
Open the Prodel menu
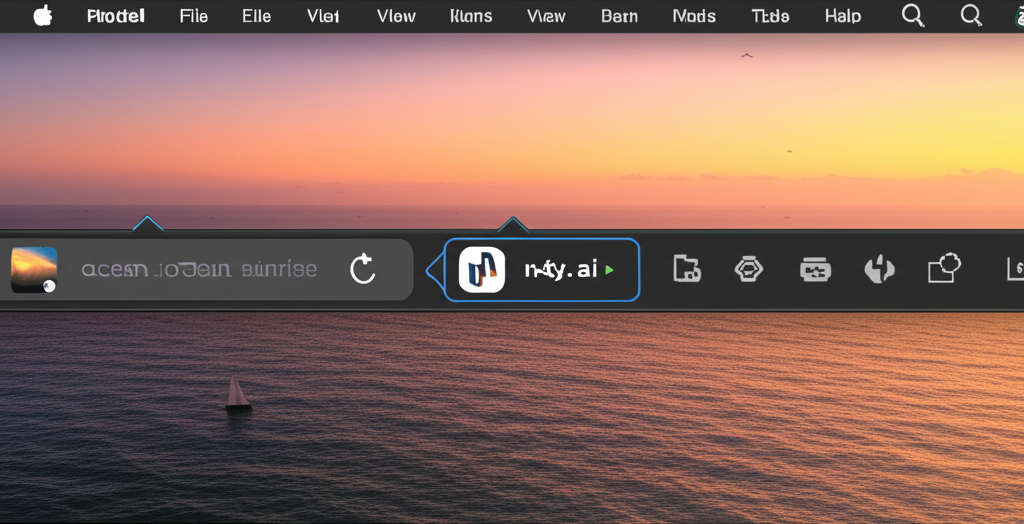pyautogui.click(x=115, y=16)
